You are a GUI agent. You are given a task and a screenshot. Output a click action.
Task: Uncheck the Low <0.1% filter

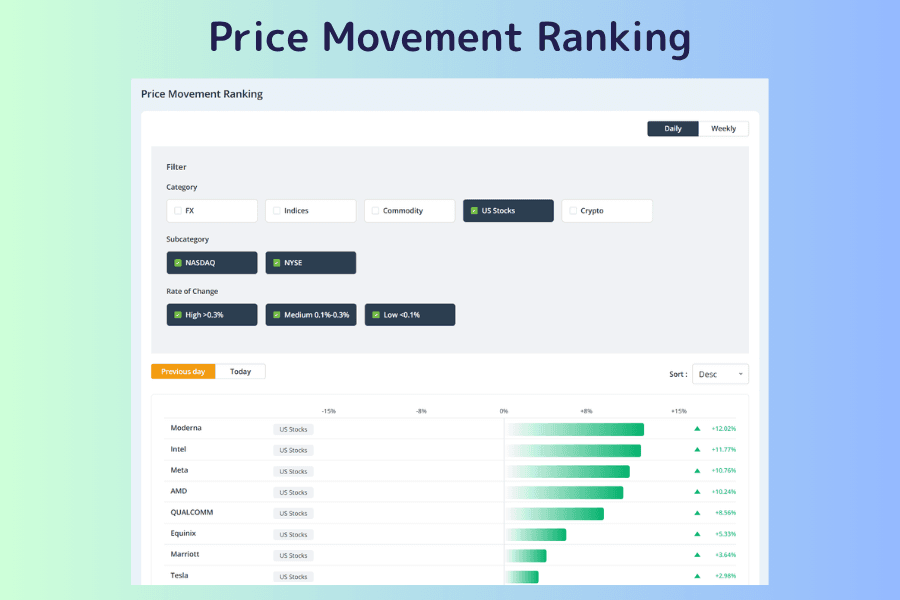coord(410,315)
